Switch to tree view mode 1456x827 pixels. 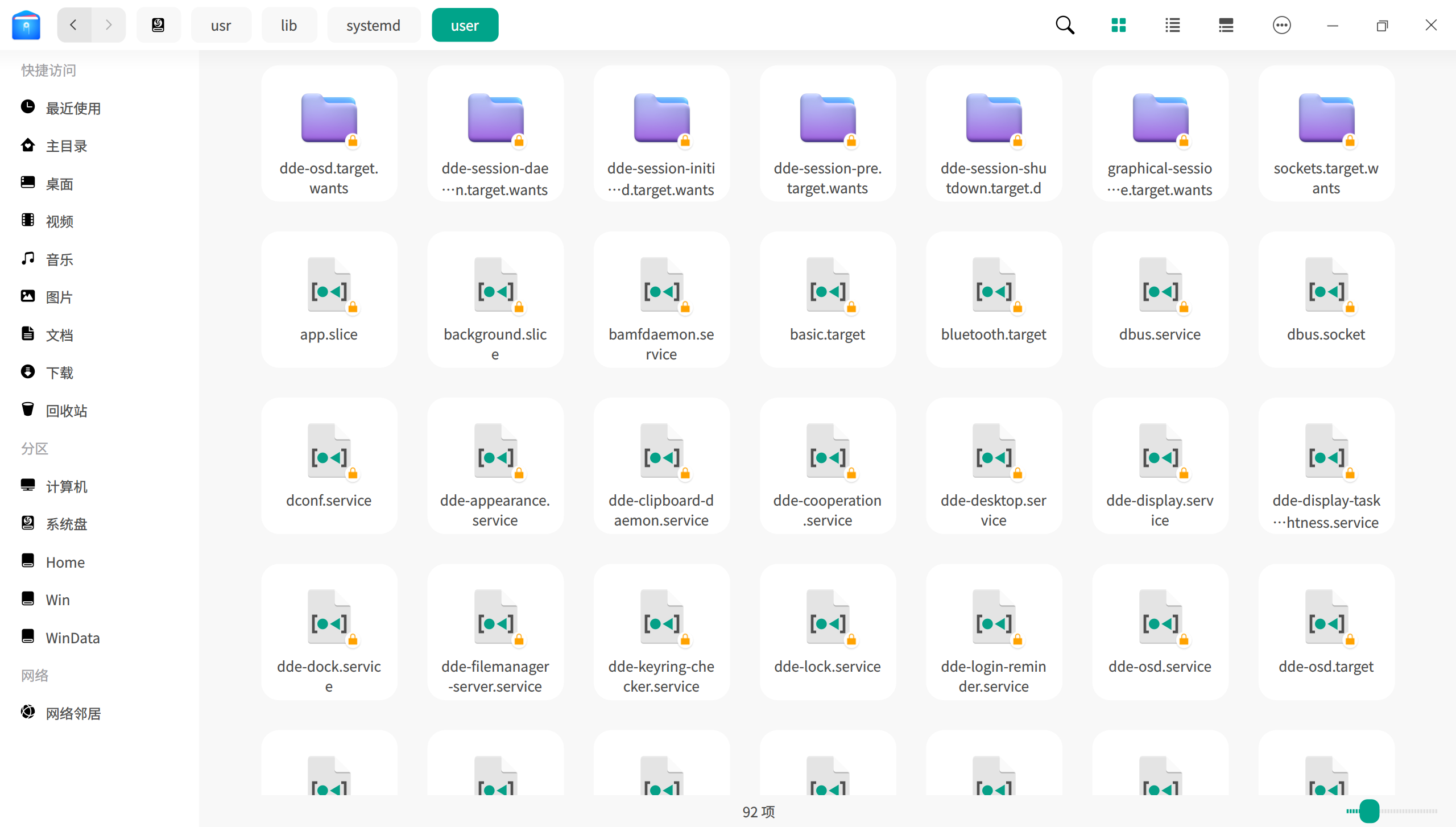pyautogui.click(x=1226, y=25)
